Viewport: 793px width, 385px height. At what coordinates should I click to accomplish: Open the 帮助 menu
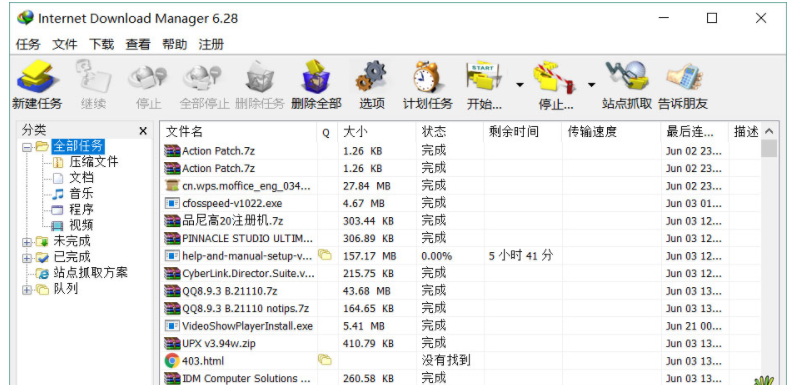(x=174, y=45)
